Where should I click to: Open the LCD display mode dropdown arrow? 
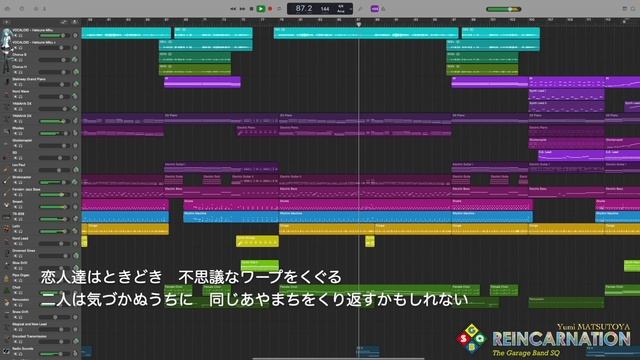click(x=350, y=9)
